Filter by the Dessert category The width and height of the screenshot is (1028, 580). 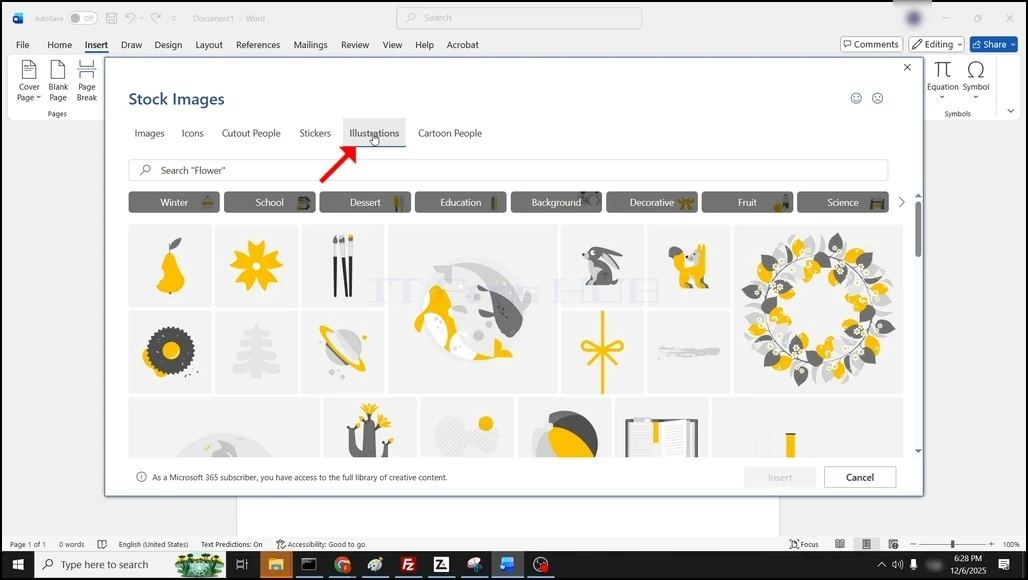click(365, 202)
